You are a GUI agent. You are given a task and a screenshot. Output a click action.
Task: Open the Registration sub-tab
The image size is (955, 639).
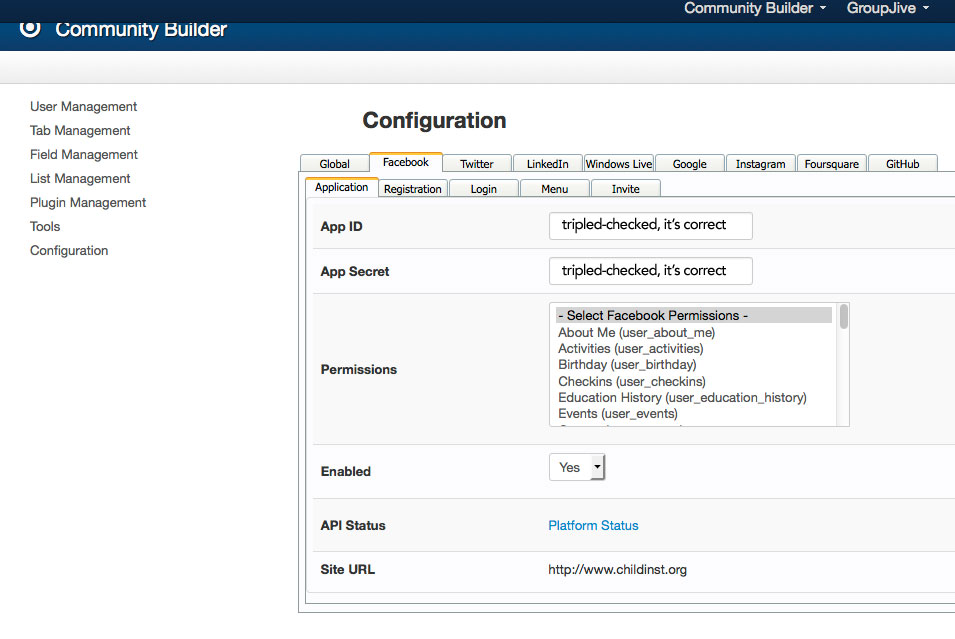point(413,189)
